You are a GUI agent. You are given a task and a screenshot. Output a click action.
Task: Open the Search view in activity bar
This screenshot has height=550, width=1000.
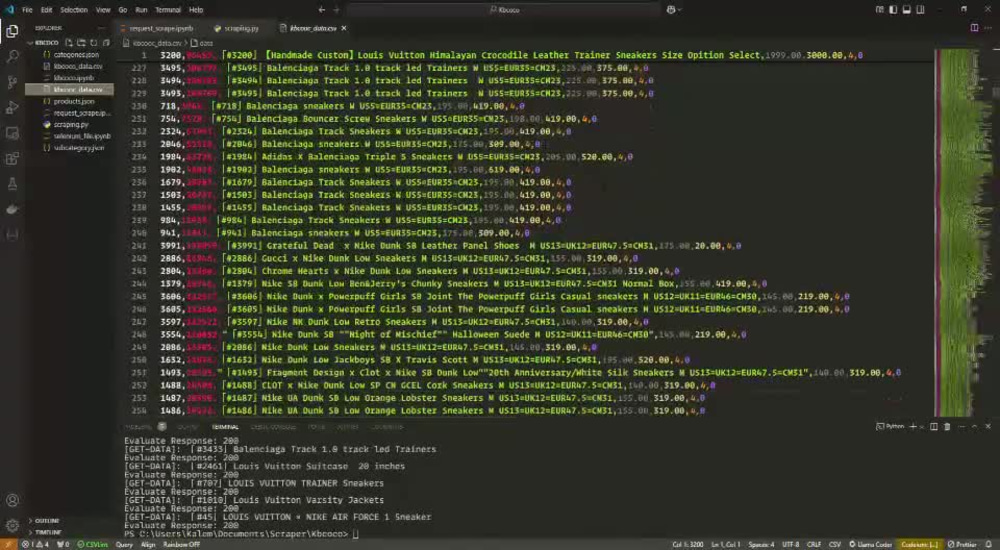12,56
